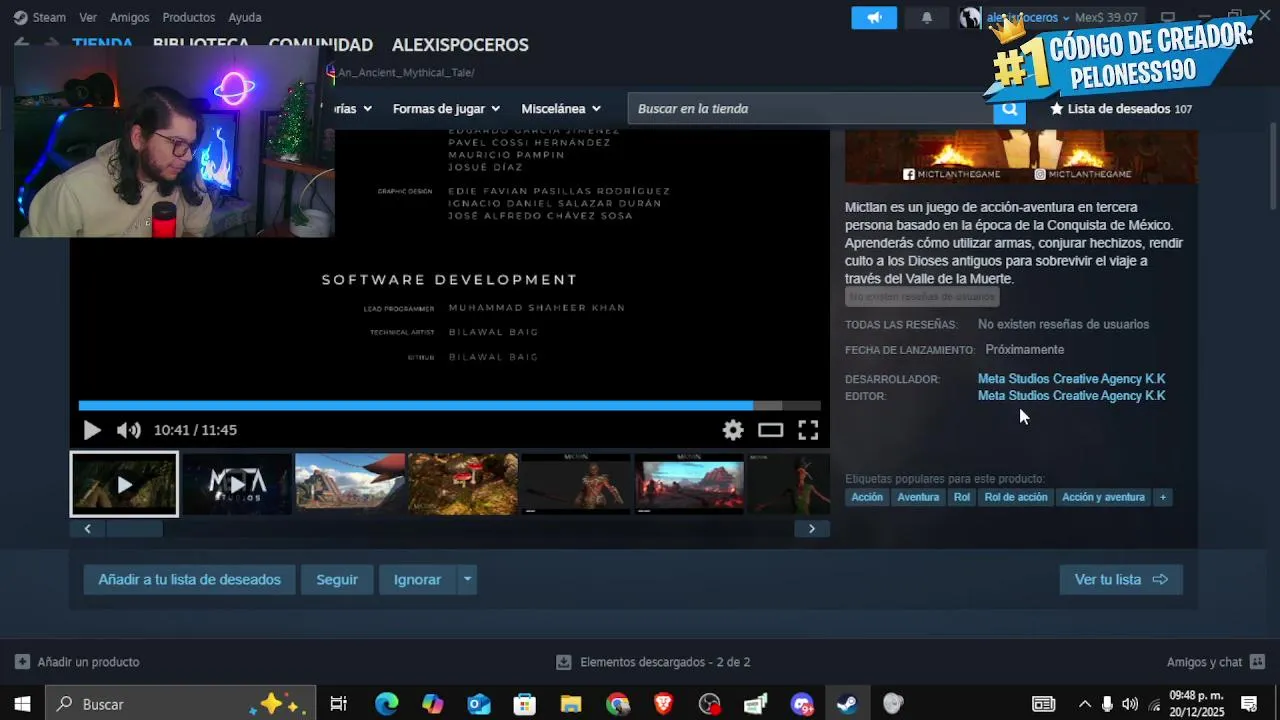The image size is (1280, 720).
Task: Click the Windows taskbar Buscar search box
Action: pos(181,704)
